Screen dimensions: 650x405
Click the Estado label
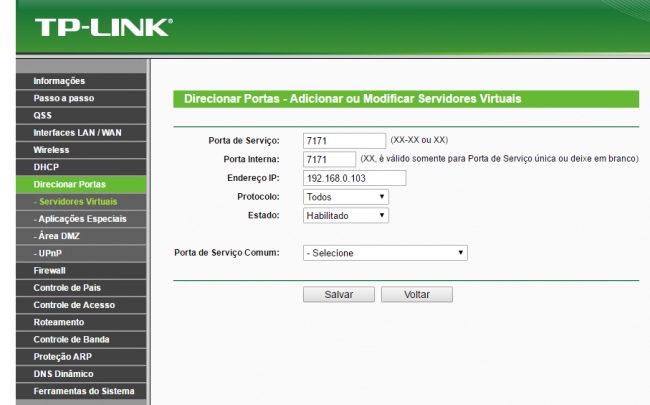(x=264, y=215)
